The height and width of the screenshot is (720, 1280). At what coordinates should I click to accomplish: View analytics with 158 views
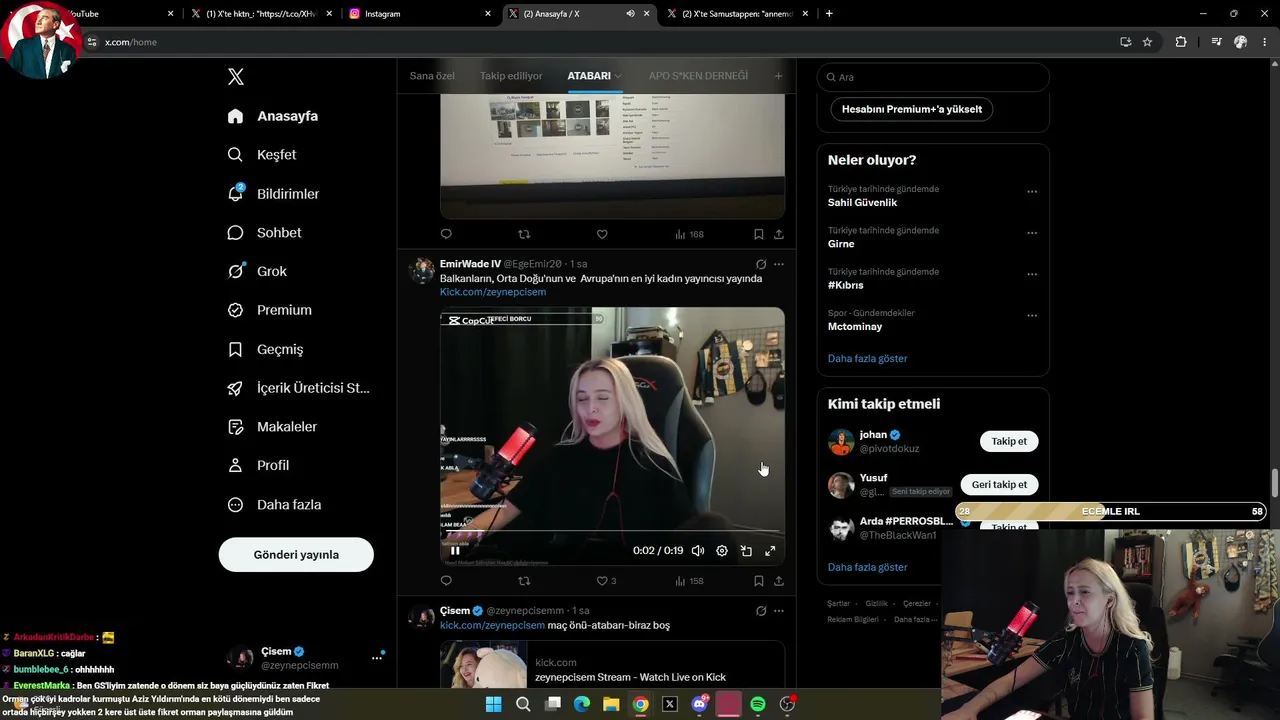[689, 581]
